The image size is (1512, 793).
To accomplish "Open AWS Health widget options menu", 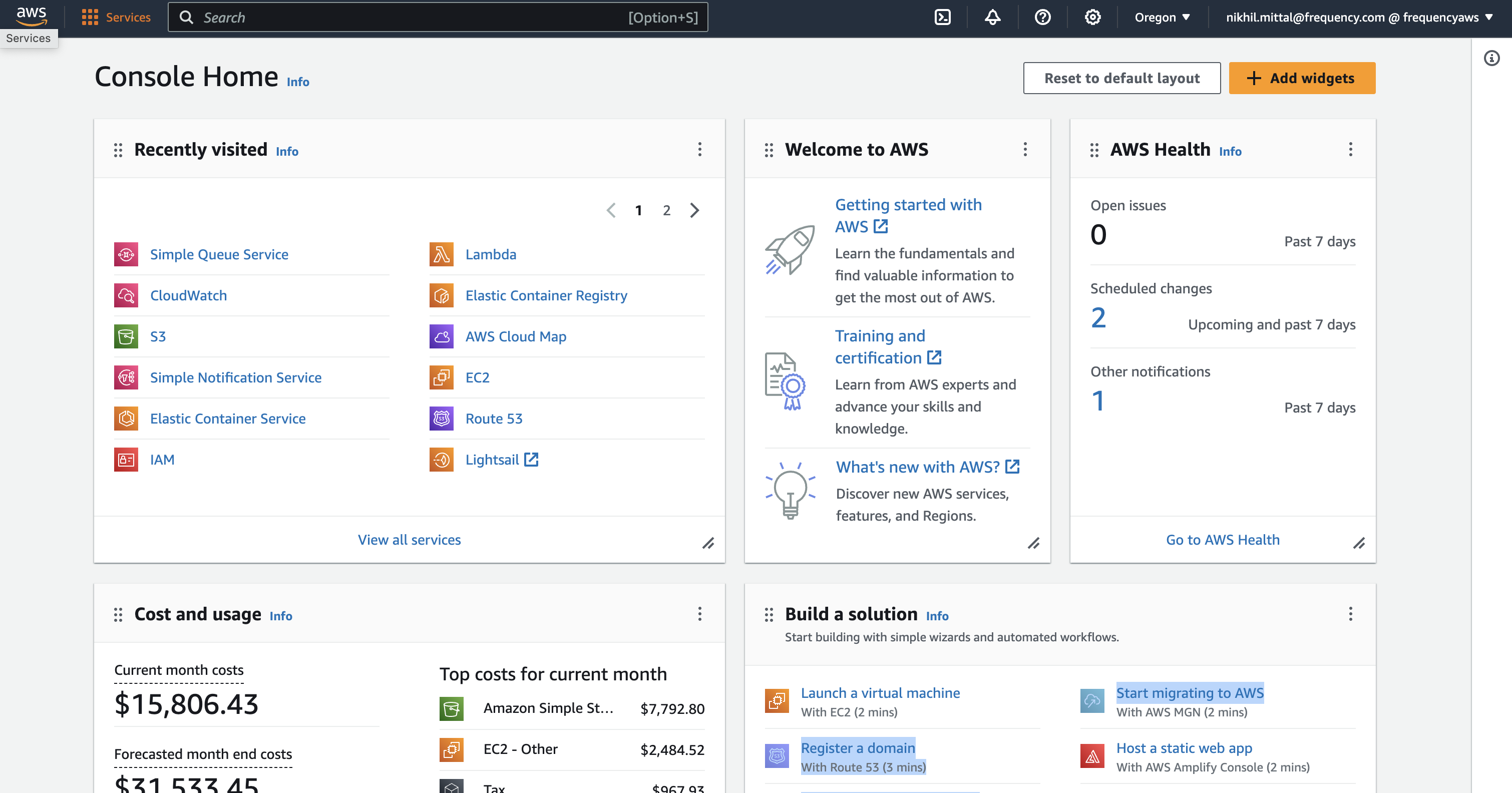I will tap(1351, 149).
